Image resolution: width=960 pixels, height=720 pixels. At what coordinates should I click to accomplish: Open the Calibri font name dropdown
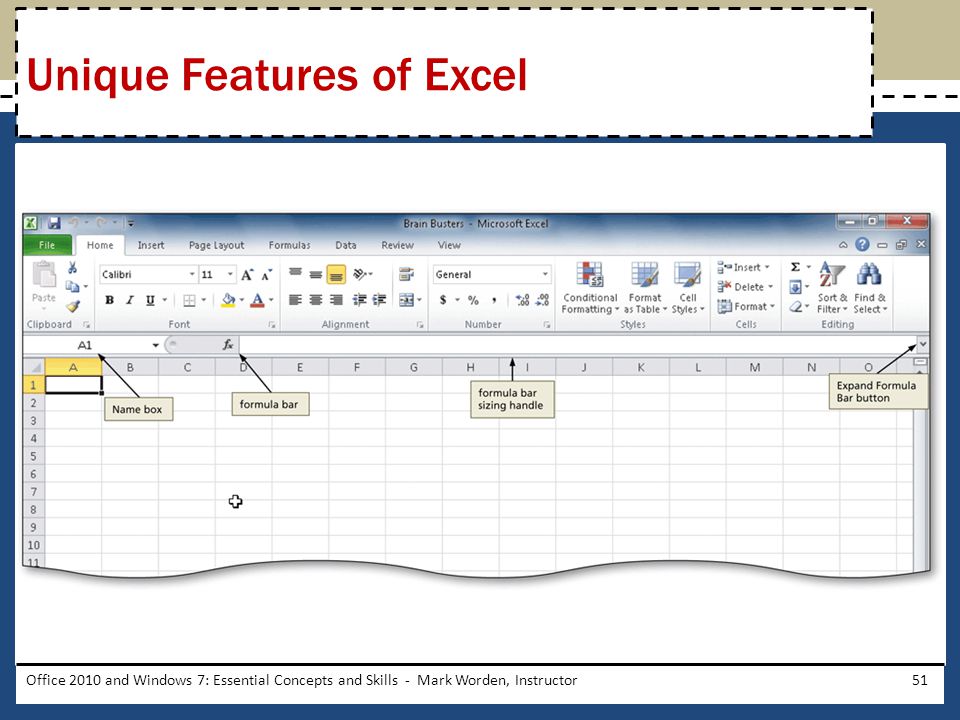click(192, 274)
